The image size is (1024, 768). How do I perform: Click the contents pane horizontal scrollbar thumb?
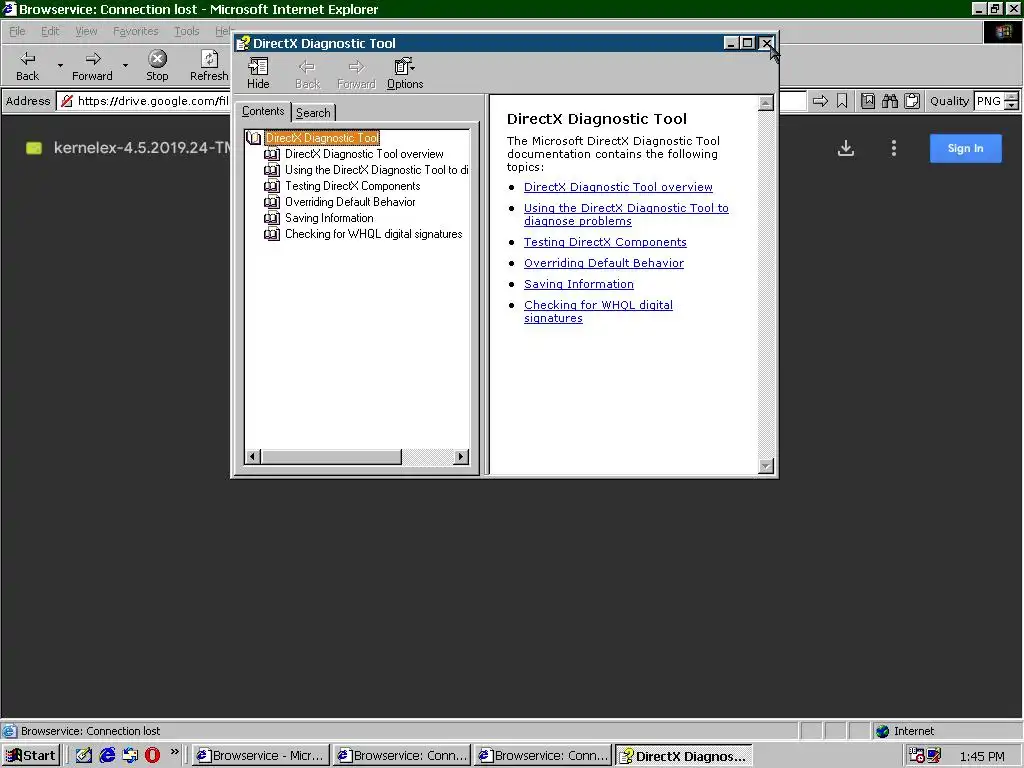[x=331, y=456]
